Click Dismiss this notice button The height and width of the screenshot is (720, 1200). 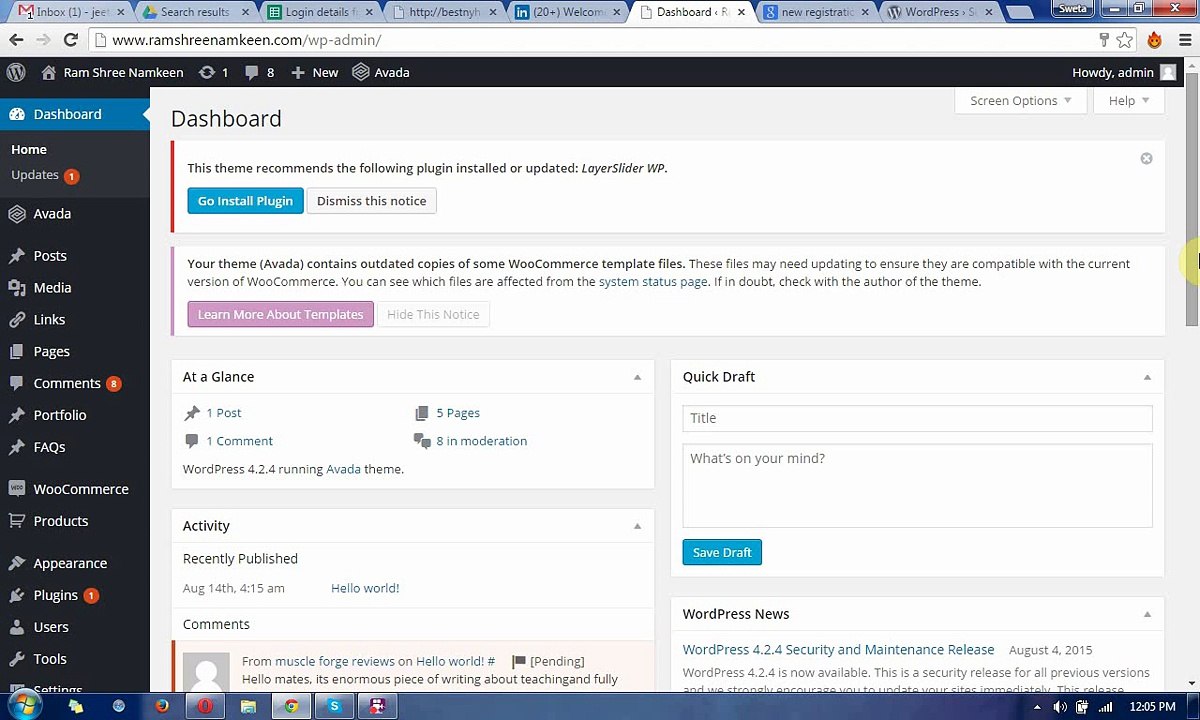pos(371,201)
